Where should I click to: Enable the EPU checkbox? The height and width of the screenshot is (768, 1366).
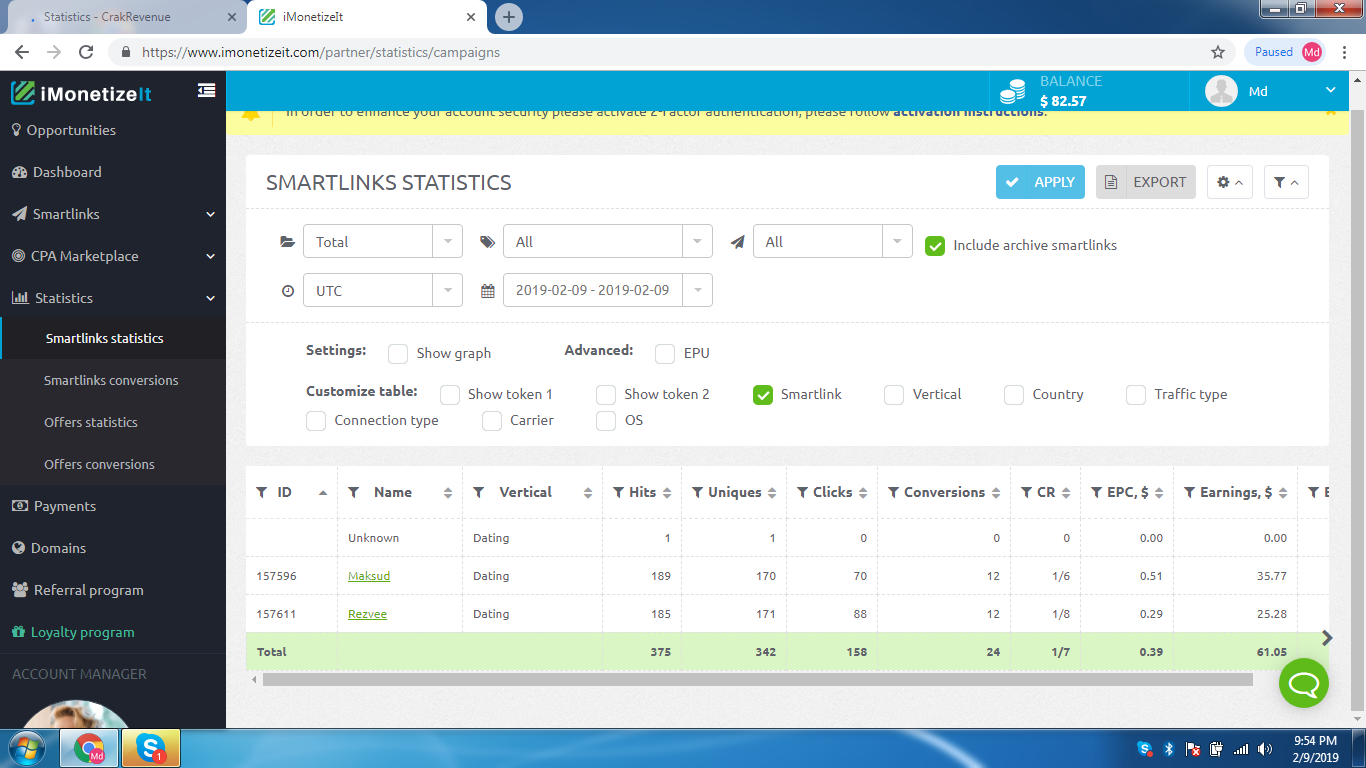[x=665, y=353]
